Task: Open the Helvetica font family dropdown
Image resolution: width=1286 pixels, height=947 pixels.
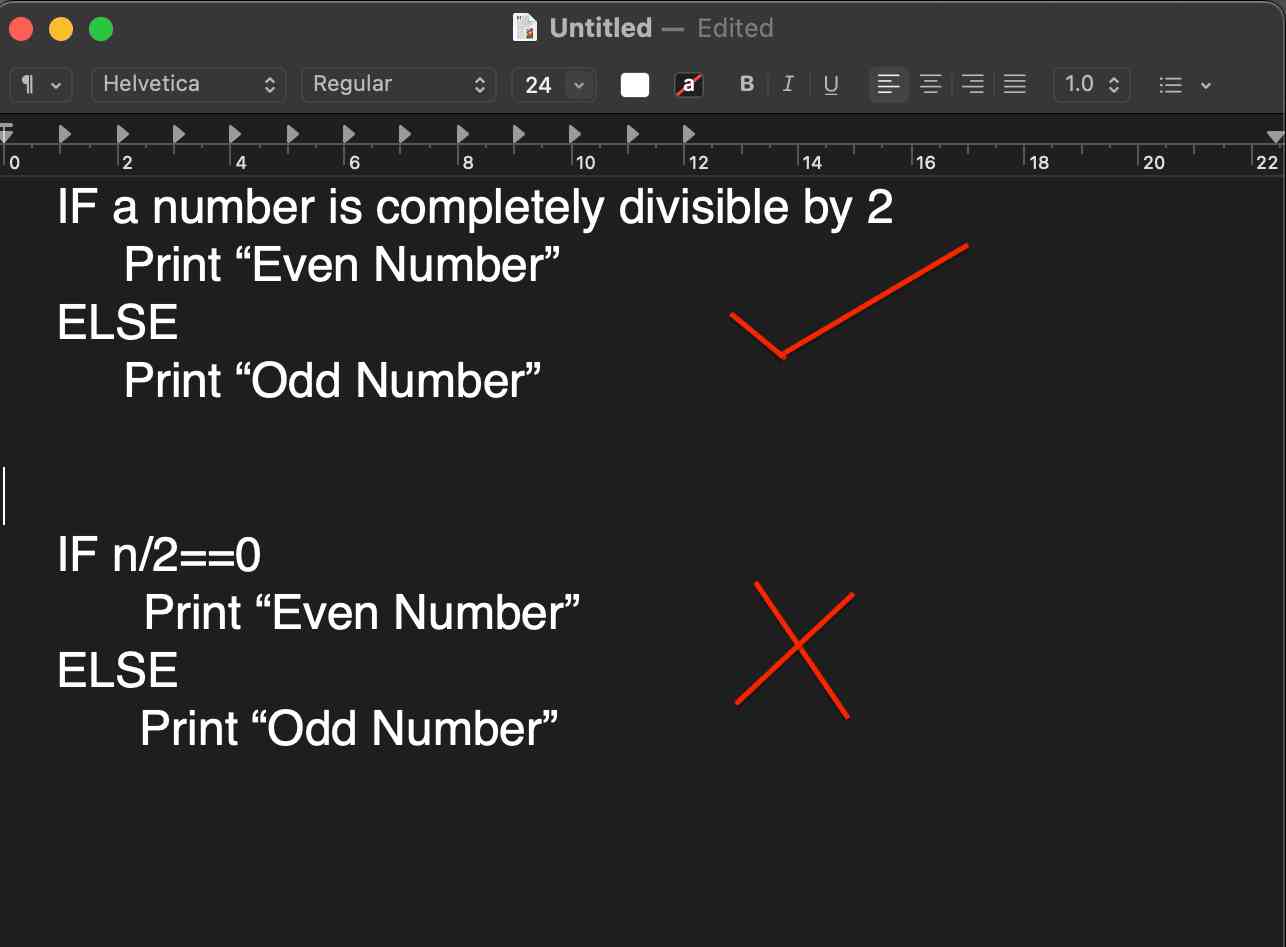Action: coord(188,85)
